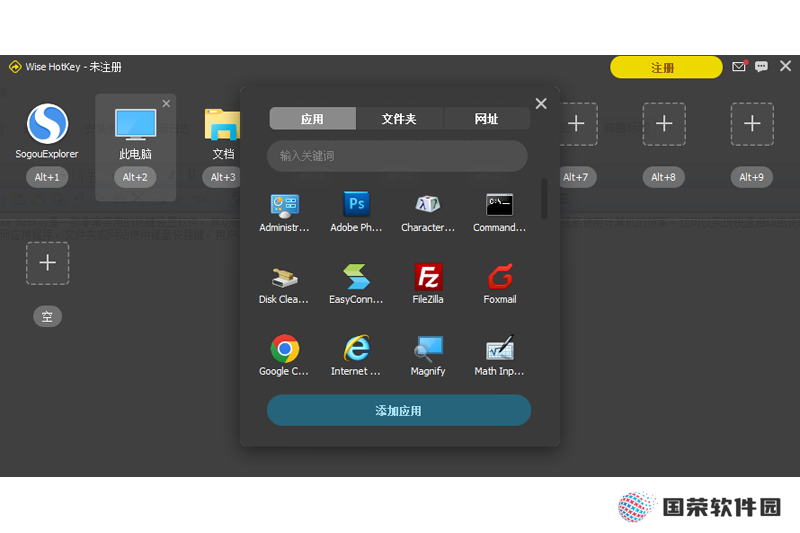
Task: Open the mail envelope icon in title bar
Action: (x=739, y=66)
